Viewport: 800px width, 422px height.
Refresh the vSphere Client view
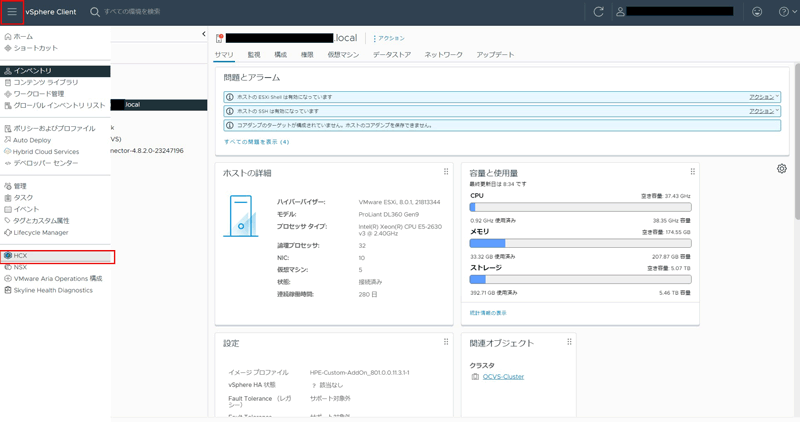click(598, 12)
